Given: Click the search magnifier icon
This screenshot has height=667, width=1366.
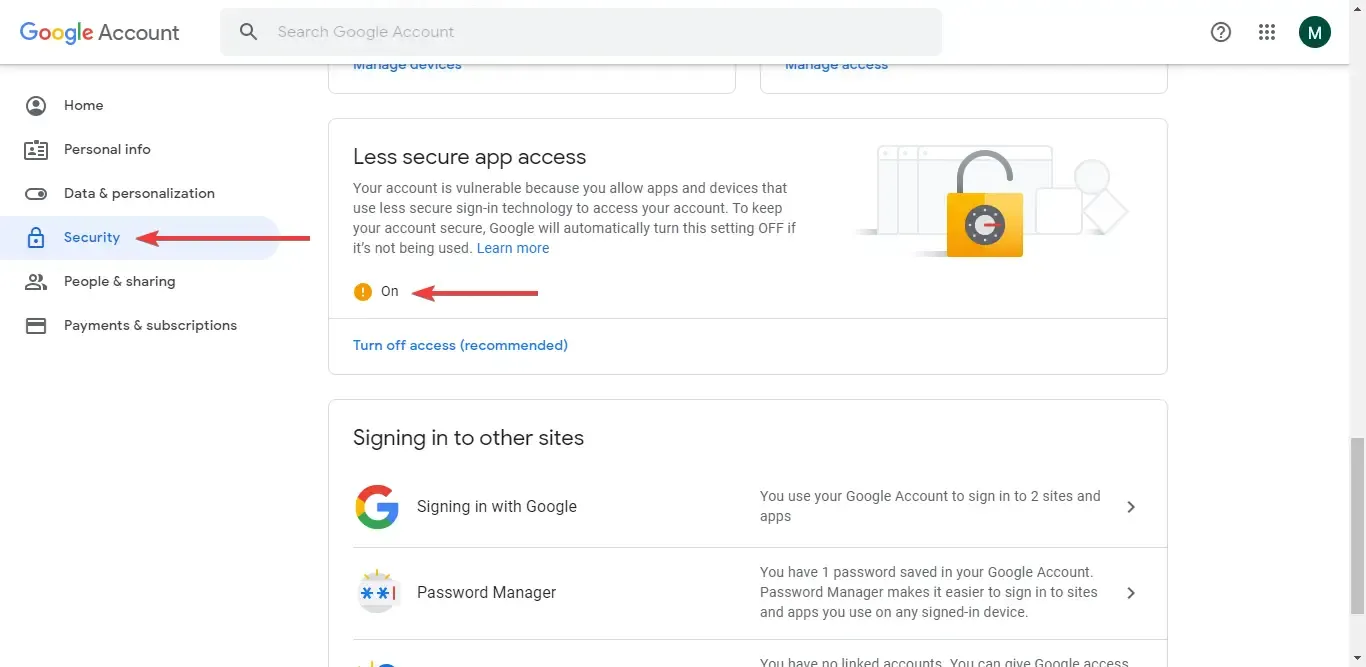Looking at the screenshot, I should (248, 31).
